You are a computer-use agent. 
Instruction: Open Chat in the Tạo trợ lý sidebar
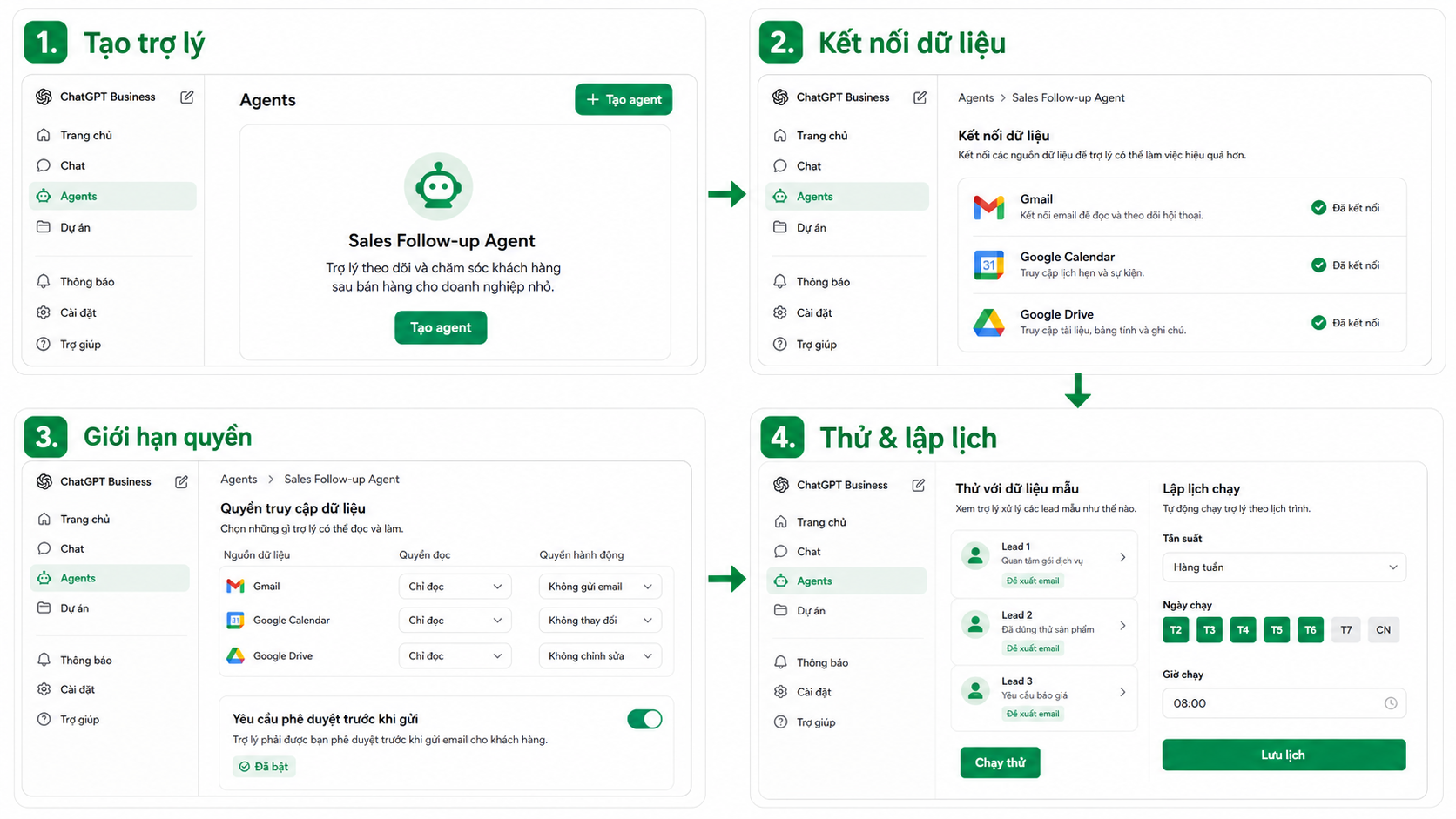(x=113, y=165)
